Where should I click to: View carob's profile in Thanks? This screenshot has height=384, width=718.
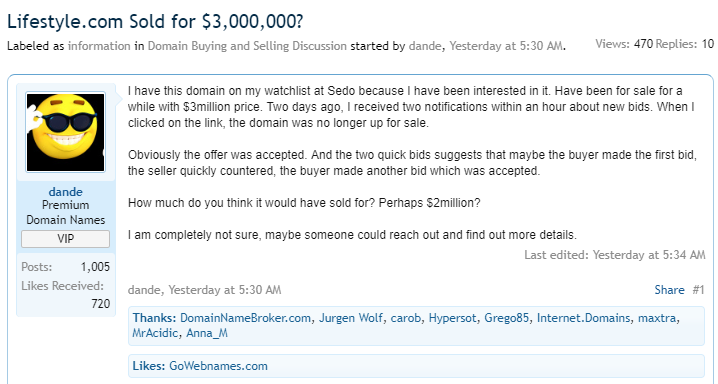pos(405,318)
